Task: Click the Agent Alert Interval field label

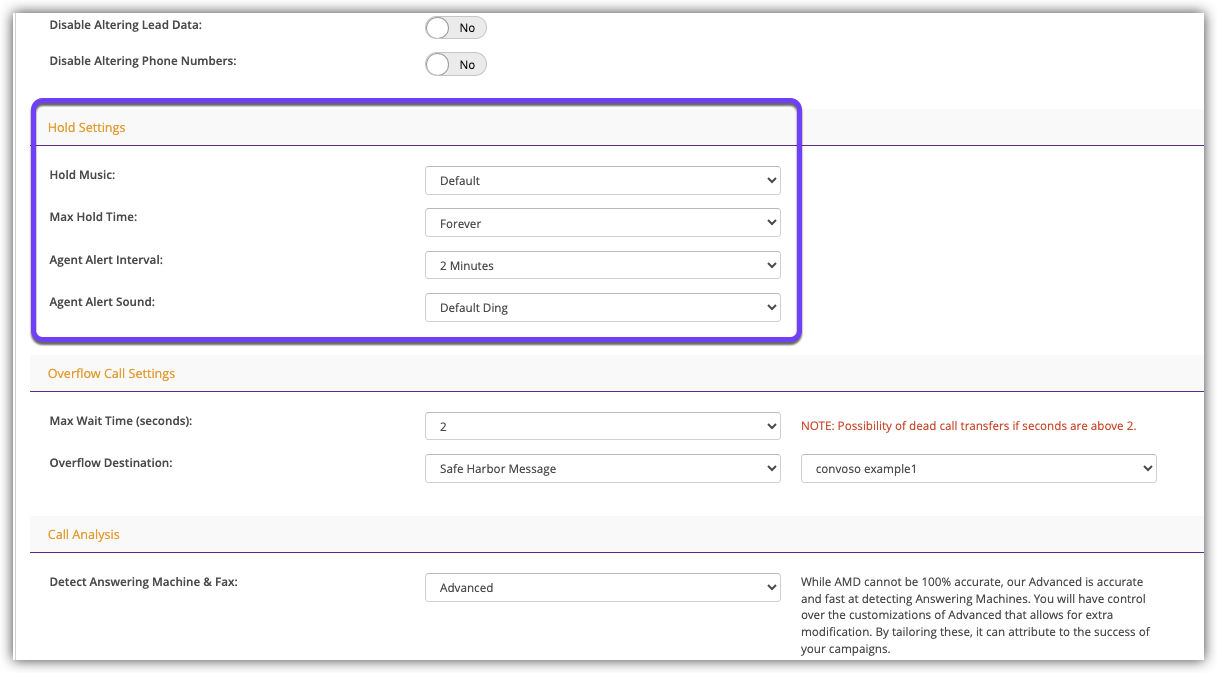Action: (106, 259)
